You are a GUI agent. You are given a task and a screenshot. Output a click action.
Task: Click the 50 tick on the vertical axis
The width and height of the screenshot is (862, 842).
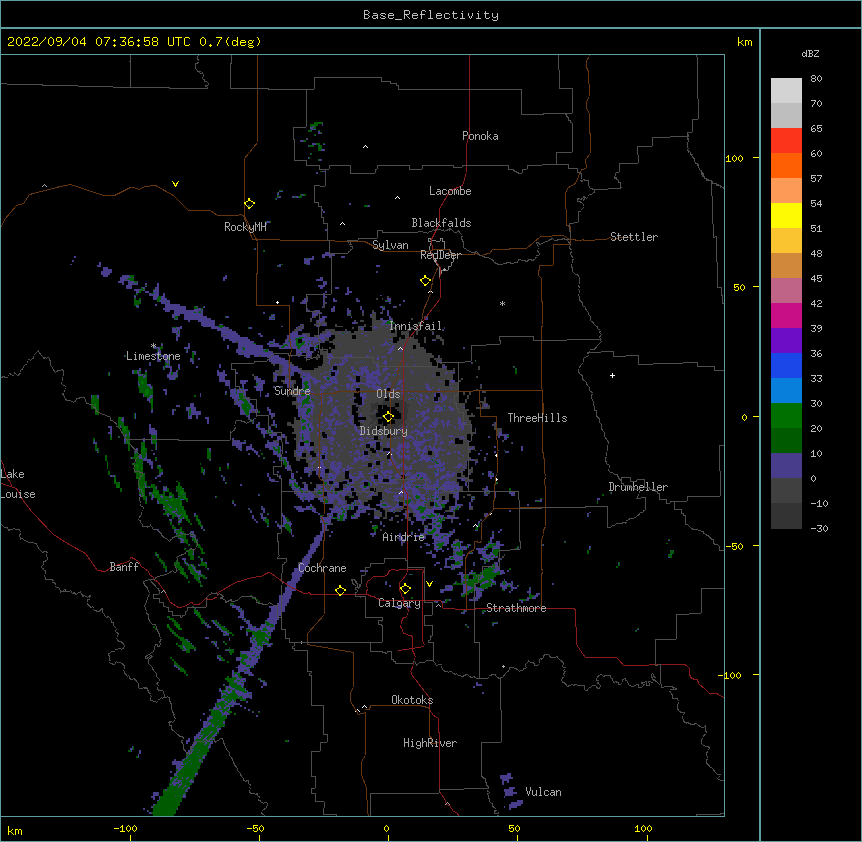[739, 287]
